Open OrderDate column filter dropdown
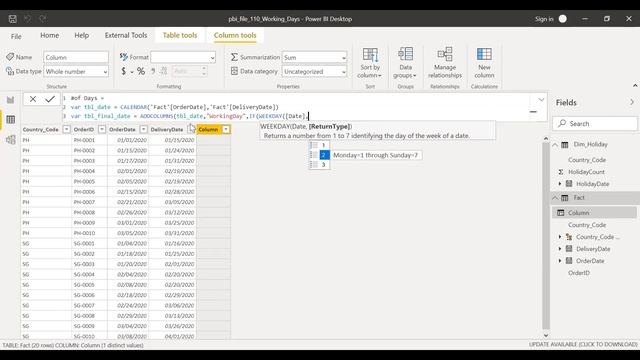Screen dimensions: 640x360 click(x=143, y=129)
